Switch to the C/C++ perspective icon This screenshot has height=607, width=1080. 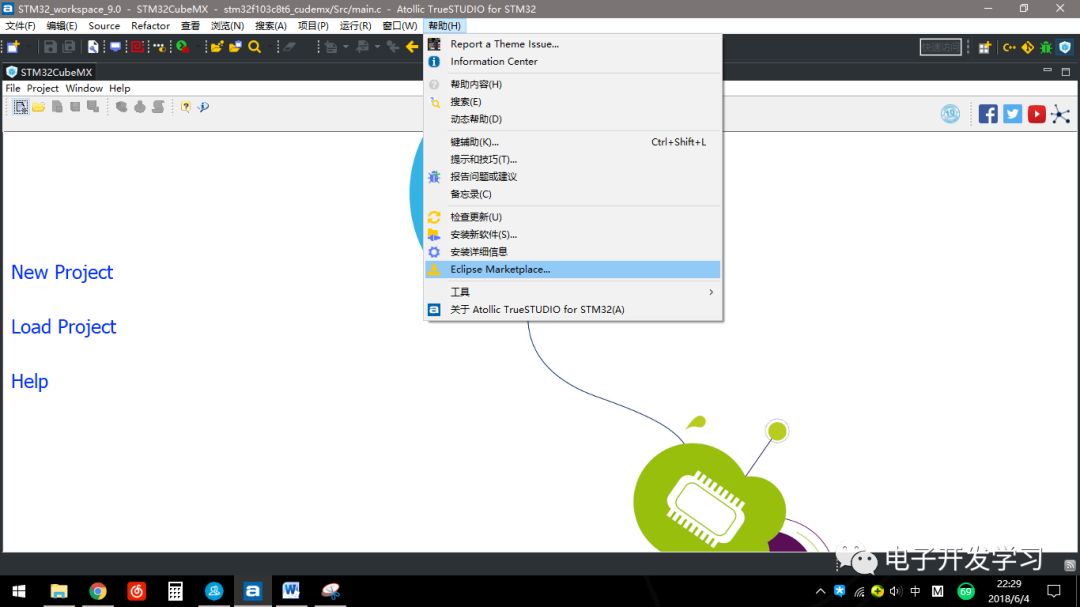[x=1009, y=47]
